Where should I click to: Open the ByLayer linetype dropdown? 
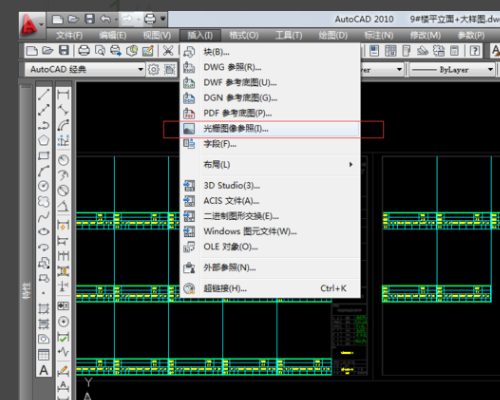click(452, 70)
